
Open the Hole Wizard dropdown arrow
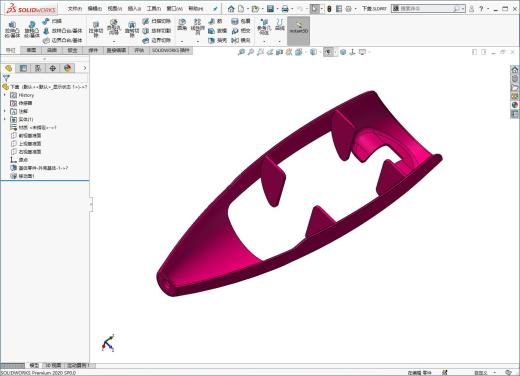[114, 41]
